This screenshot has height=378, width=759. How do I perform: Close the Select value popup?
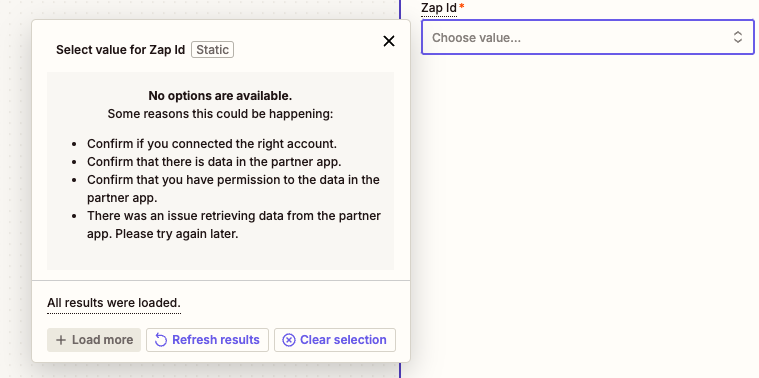coord(389,41)
